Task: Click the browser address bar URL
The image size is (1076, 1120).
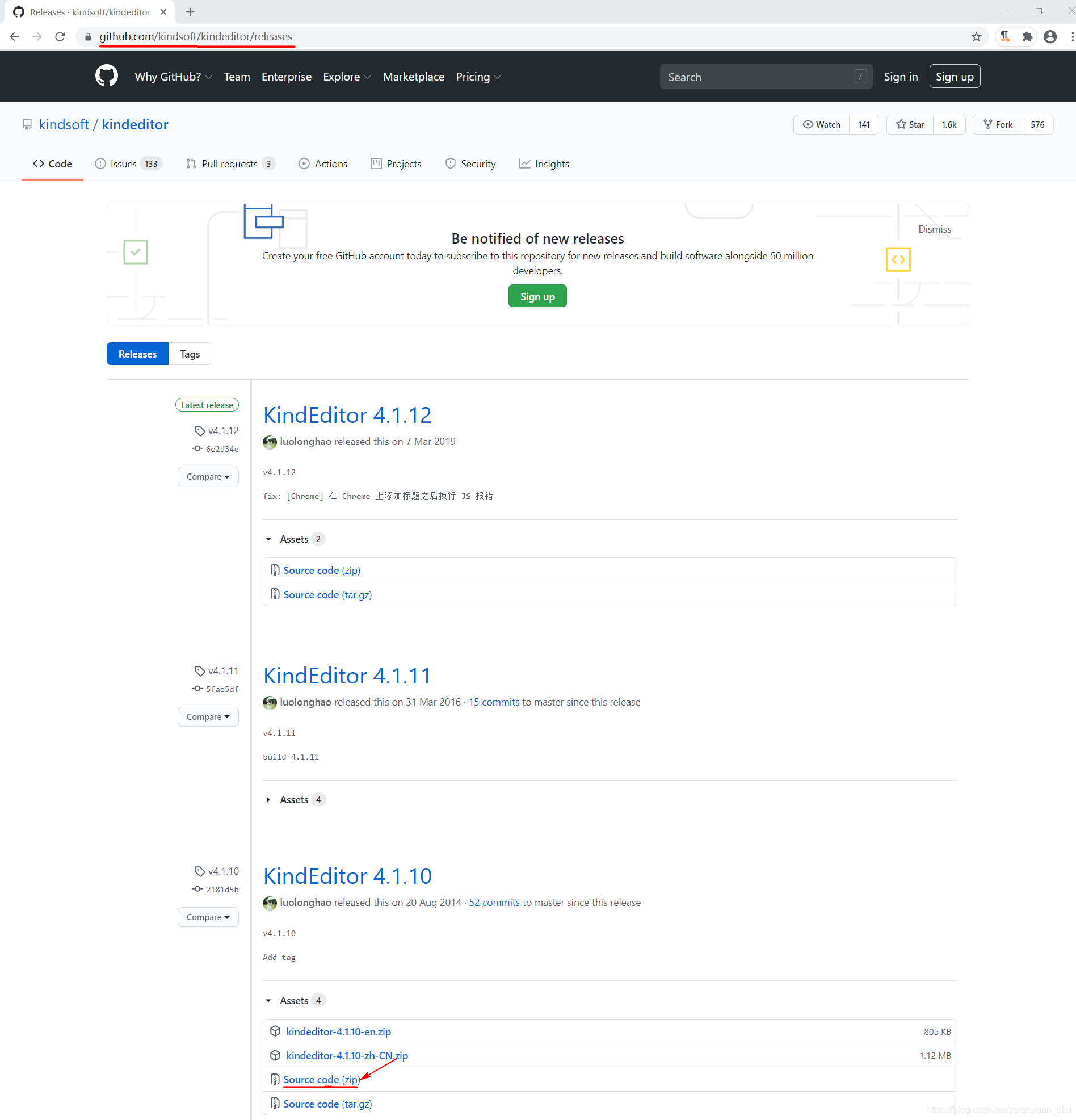Action: [x=196, y=36]
